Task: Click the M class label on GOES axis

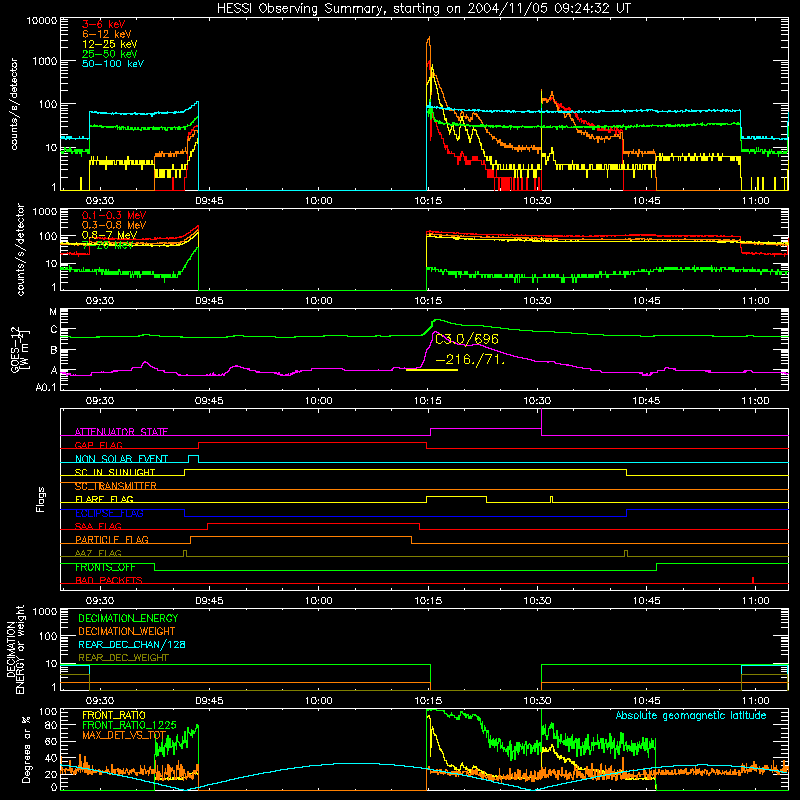Action: pyautogui.click(x=53, y=312)
